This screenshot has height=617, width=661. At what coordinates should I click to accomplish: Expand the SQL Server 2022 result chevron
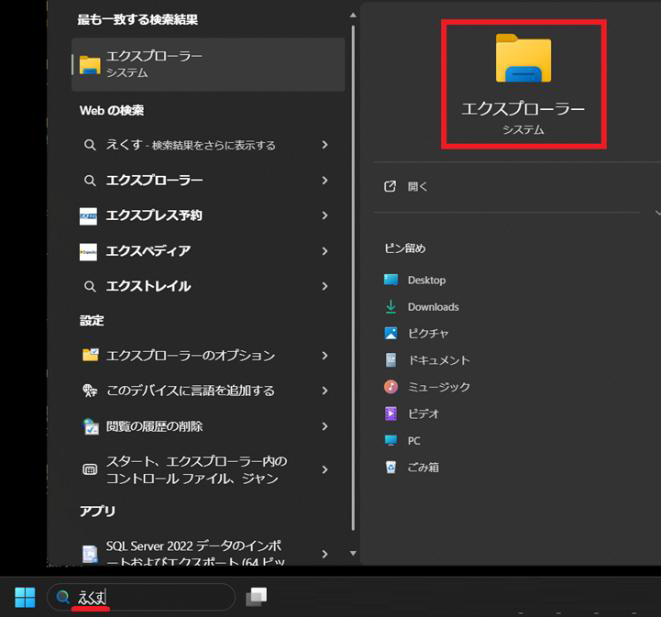click(325, 554)
